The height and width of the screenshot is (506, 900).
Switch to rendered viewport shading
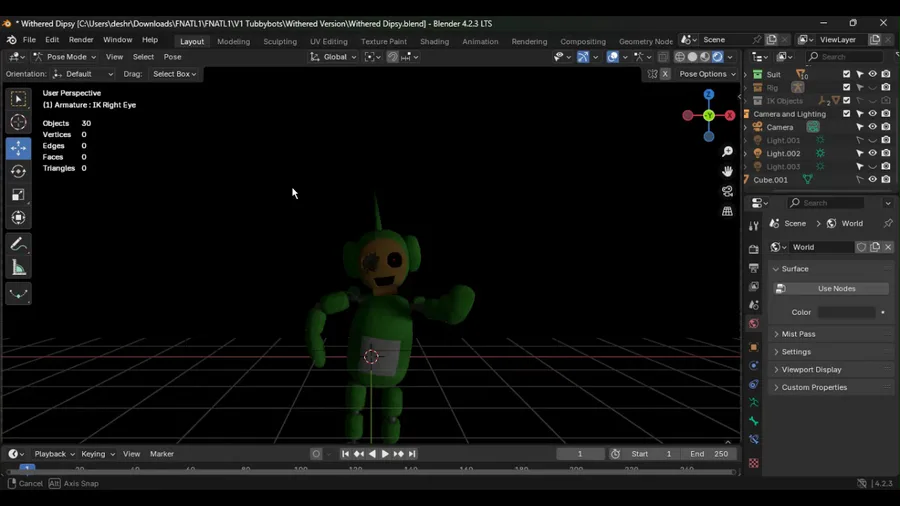coord(717,57)
